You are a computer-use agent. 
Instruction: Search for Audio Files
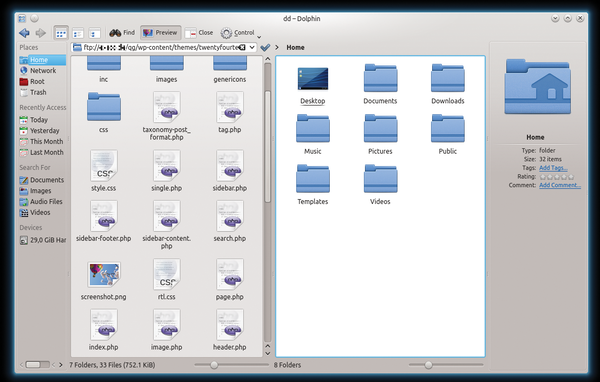pos(42,201)
